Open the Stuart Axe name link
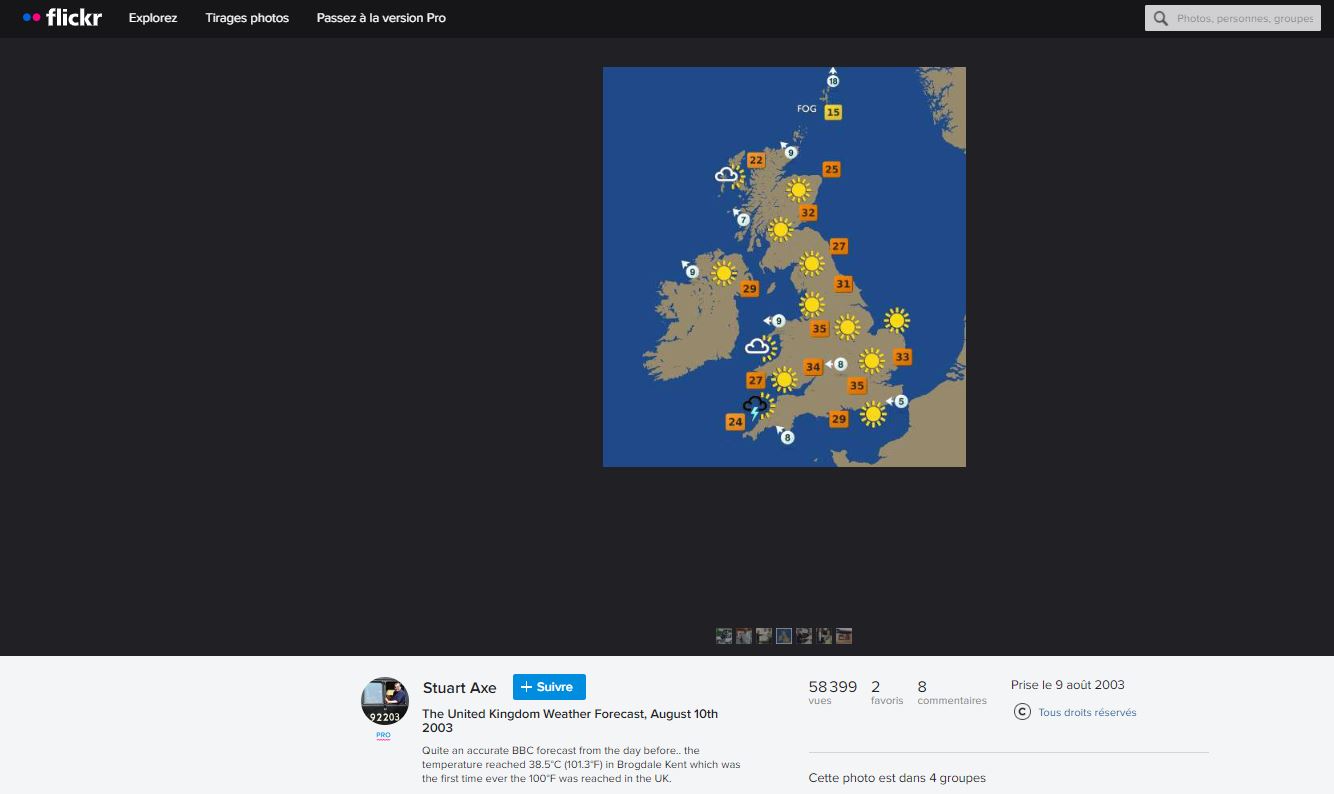The width and height of the screenshot is (1334, 794). point(459,688)
